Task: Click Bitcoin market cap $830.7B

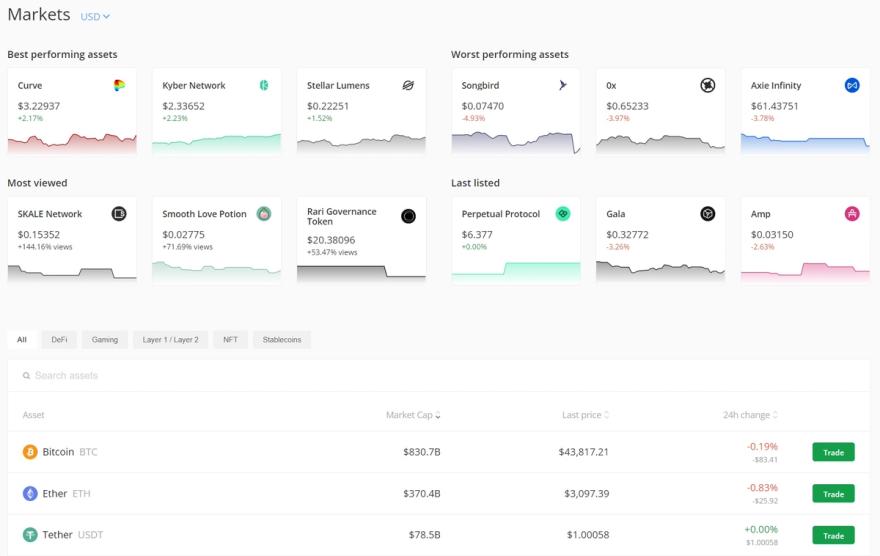Action: [421, 452]
